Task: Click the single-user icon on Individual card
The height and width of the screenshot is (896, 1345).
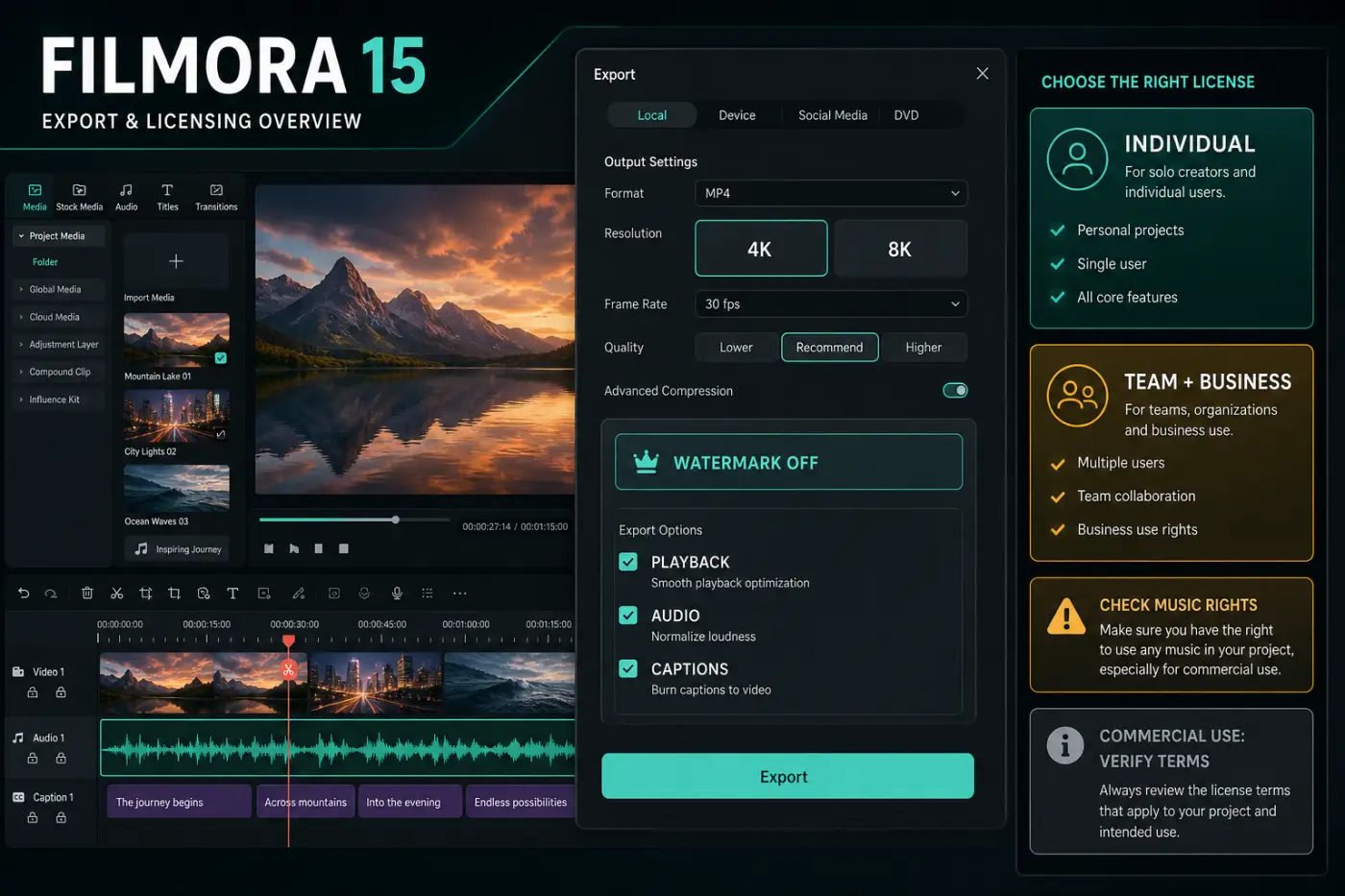Action: [1077, 158]
